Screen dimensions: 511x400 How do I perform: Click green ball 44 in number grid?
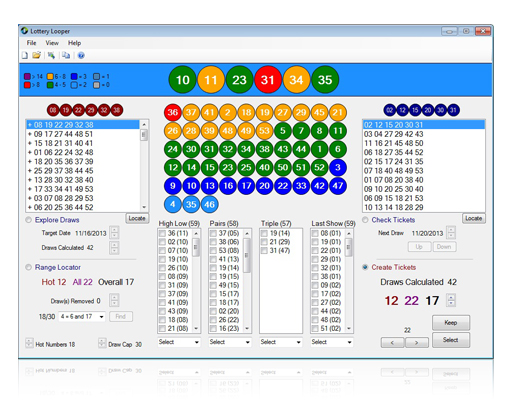pyautogui.click(x=301, y=149)
